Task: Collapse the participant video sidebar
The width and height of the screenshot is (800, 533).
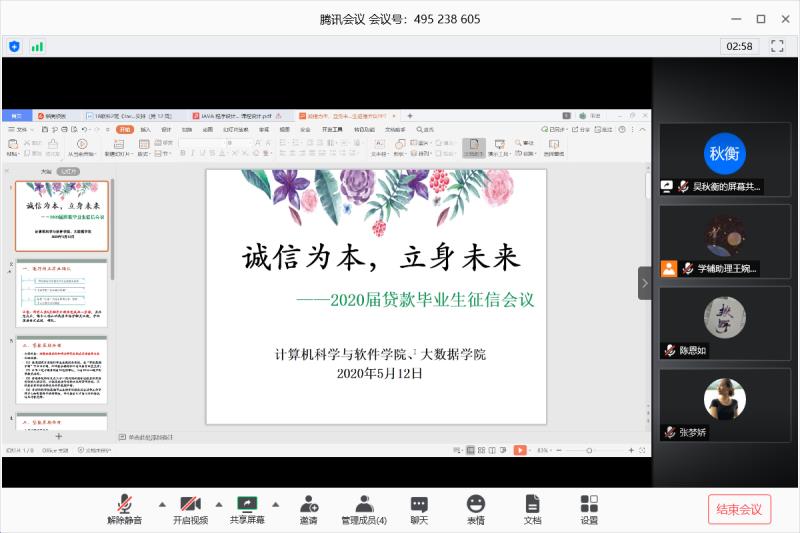Action: 645,283
